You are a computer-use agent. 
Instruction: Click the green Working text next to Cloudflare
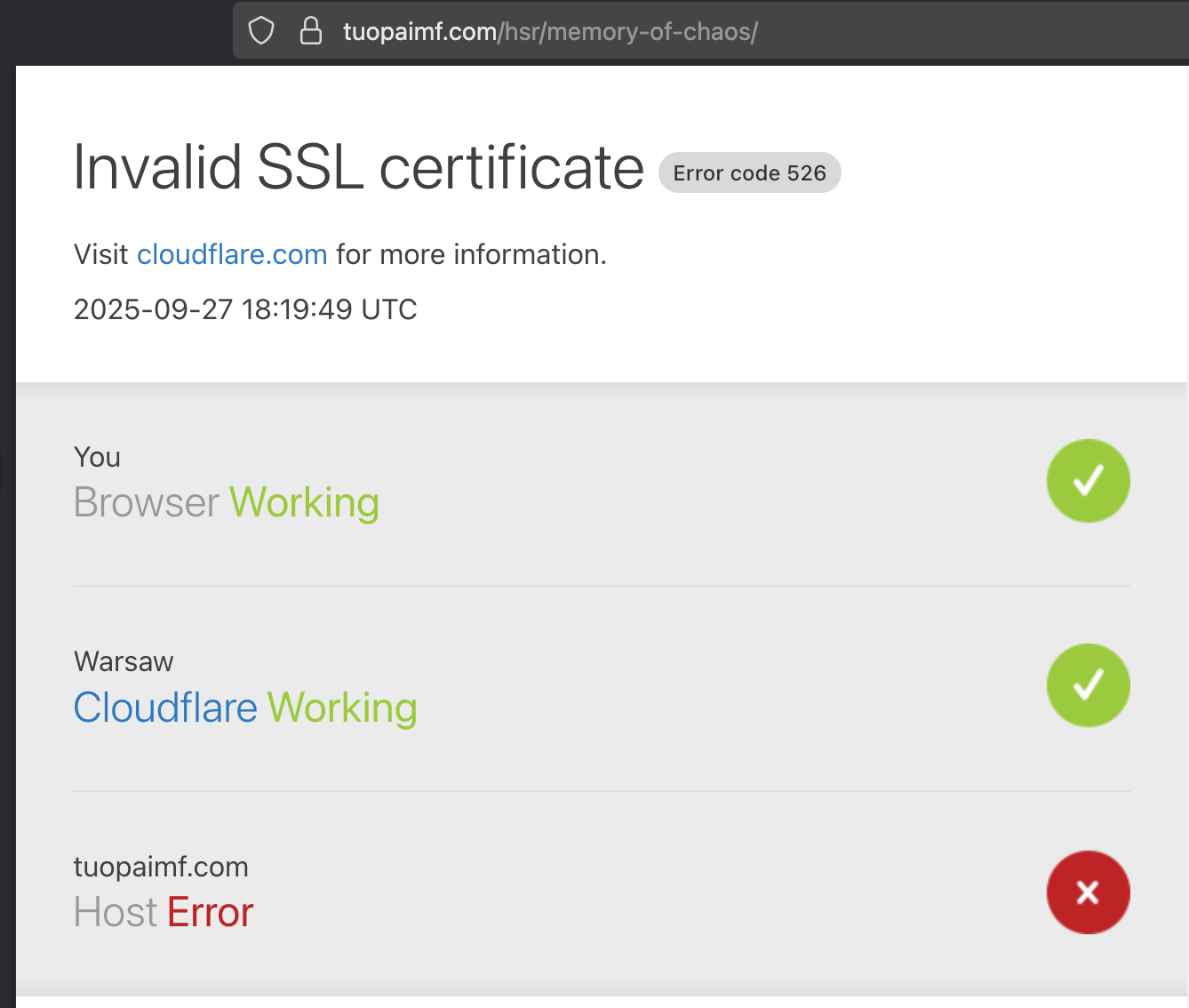tap(342, 708)
